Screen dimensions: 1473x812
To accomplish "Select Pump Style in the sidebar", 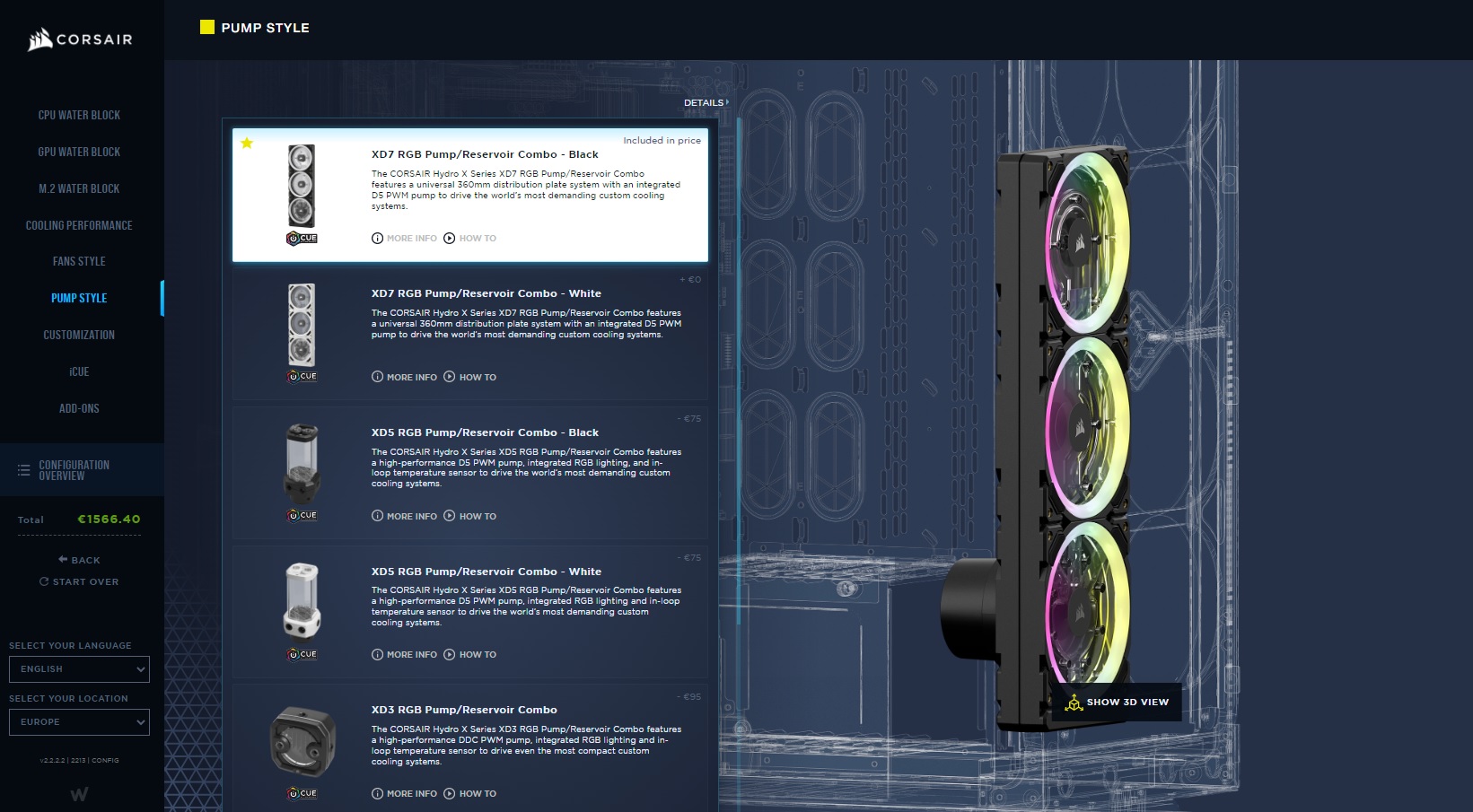I will (x=79, y=298).
